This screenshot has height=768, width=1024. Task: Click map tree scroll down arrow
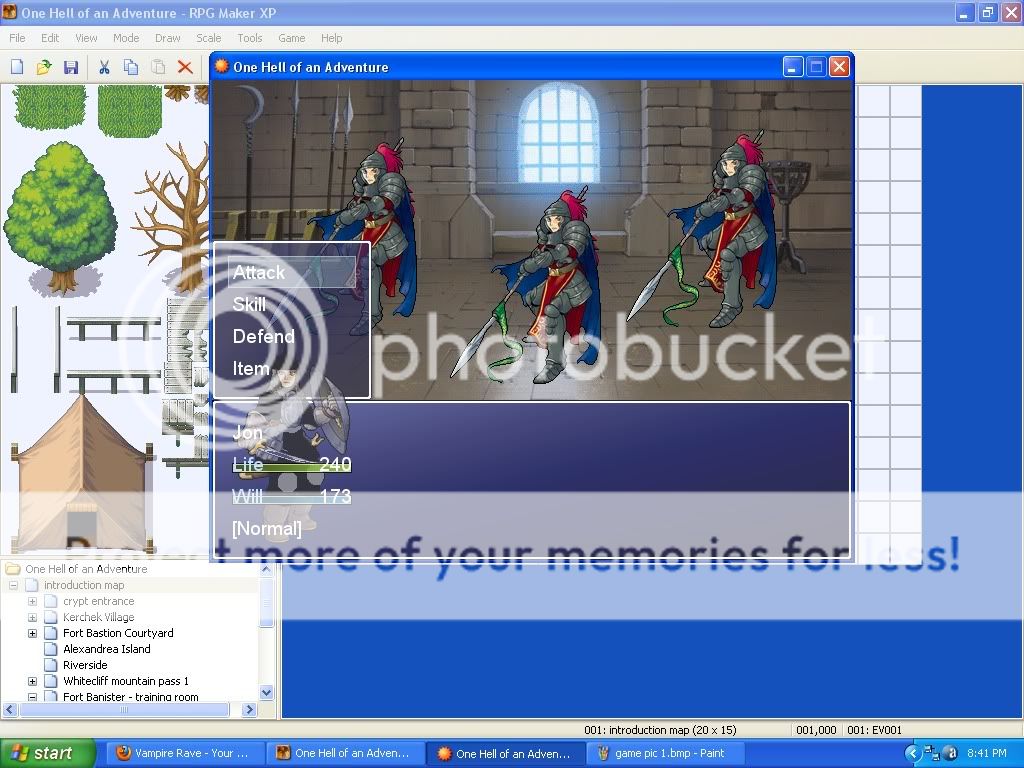(266, 693)
